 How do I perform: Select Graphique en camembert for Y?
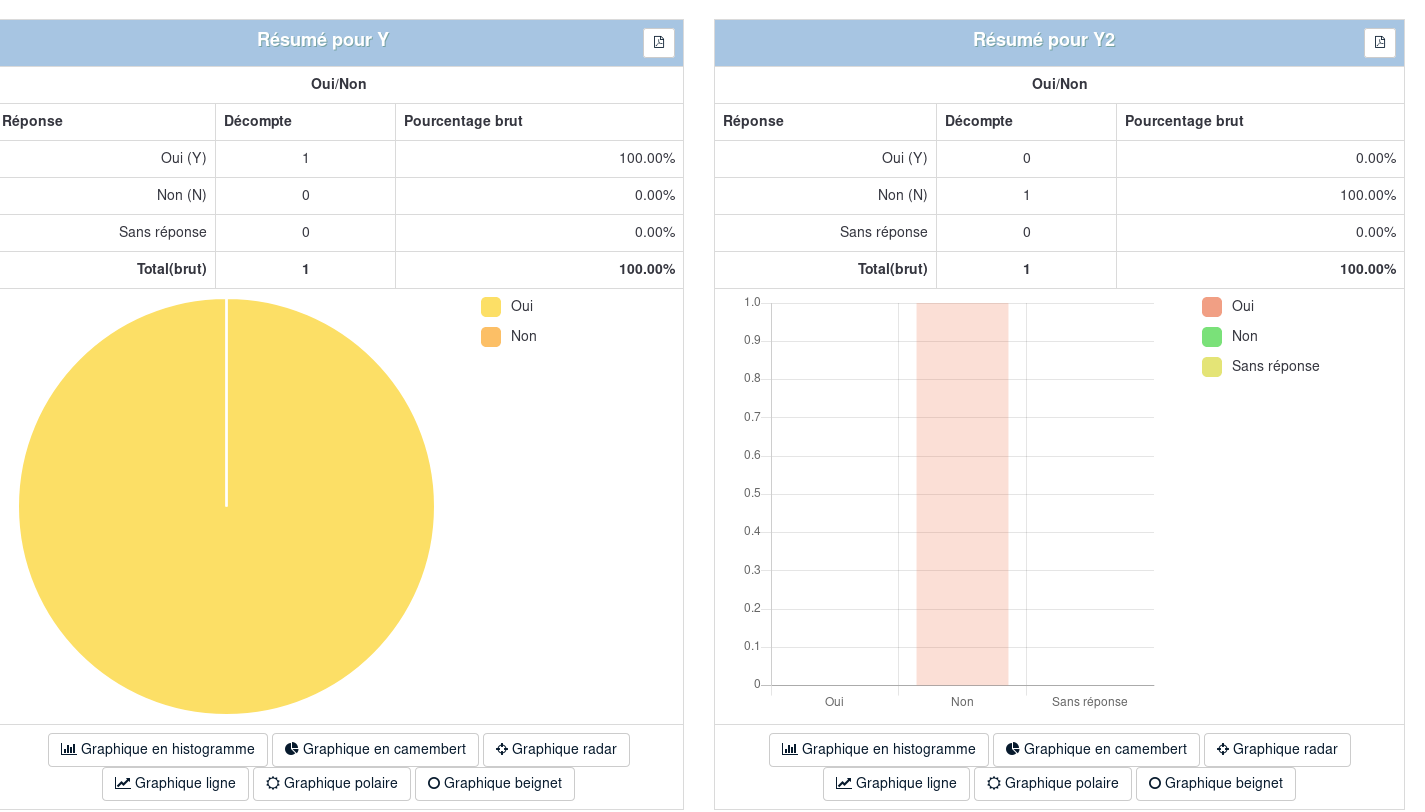(x=375, y=750)
